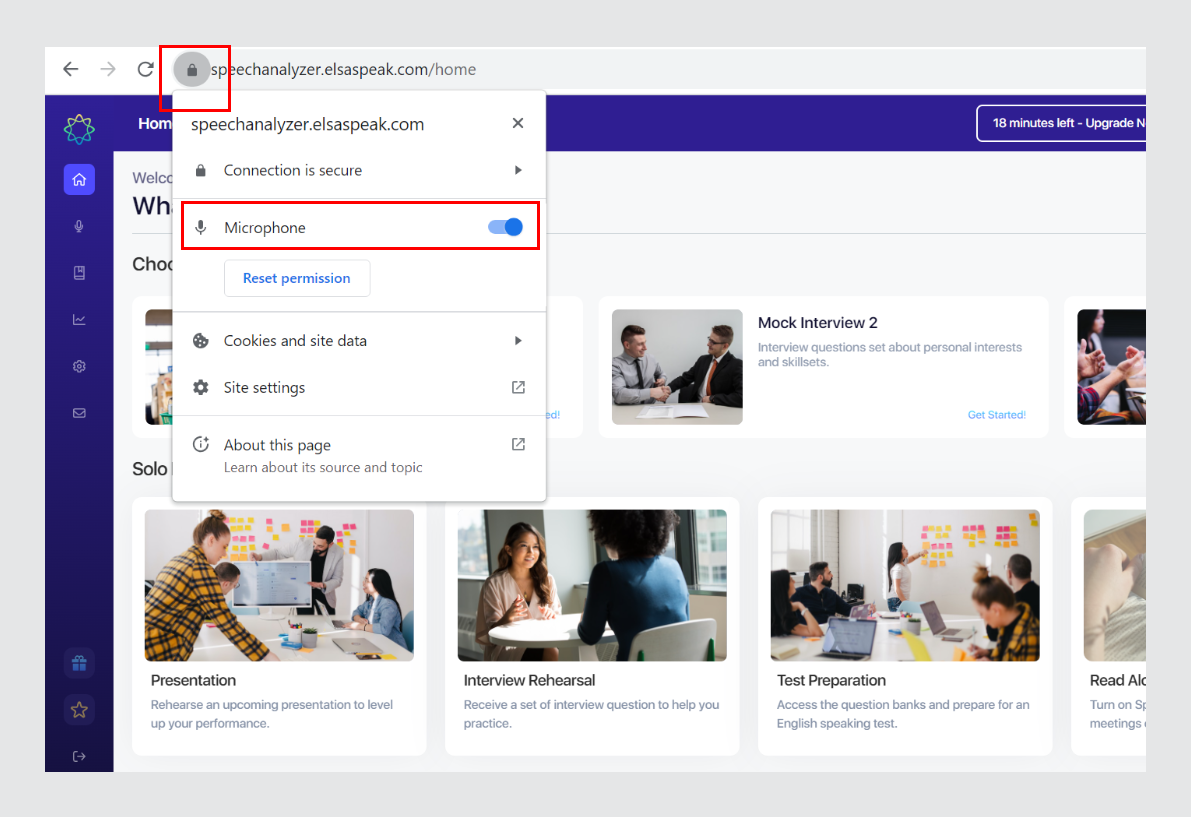Open the progress chart icon in sidebar
The width and height of the screenshot is (1191, 817).
[79, 320]
